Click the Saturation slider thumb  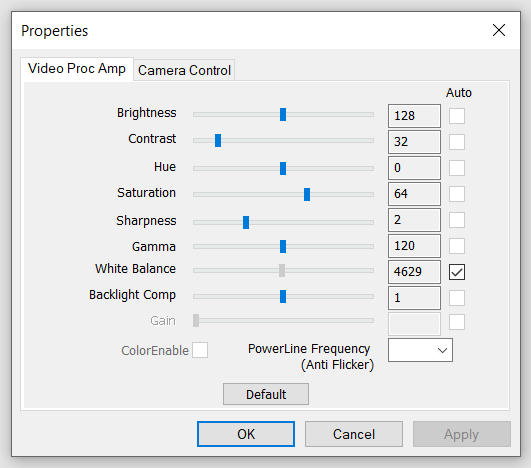pos(307,194)
